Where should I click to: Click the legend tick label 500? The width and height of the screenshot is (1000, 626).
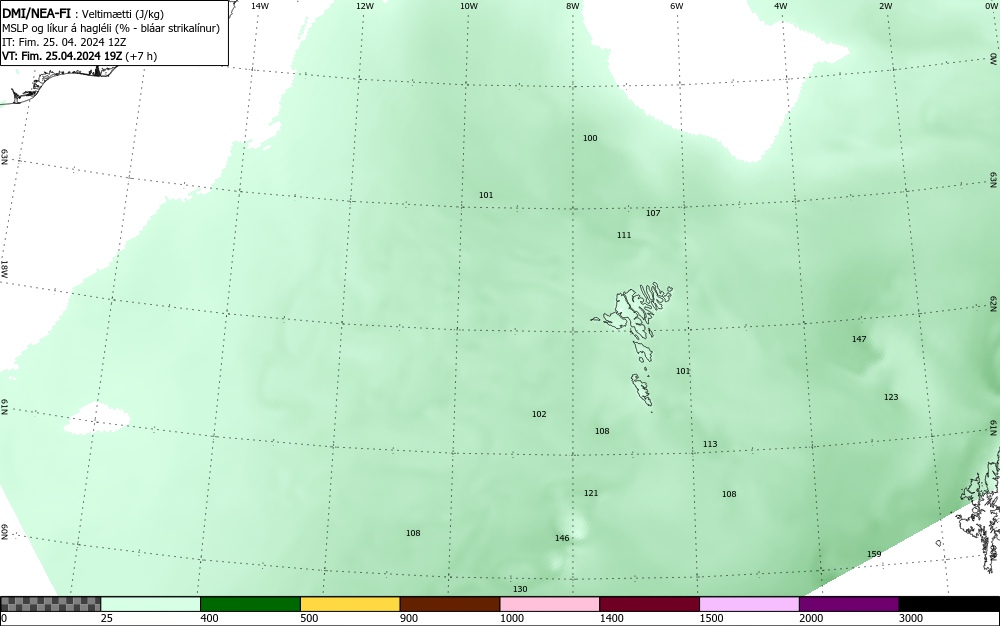[309, 618]
